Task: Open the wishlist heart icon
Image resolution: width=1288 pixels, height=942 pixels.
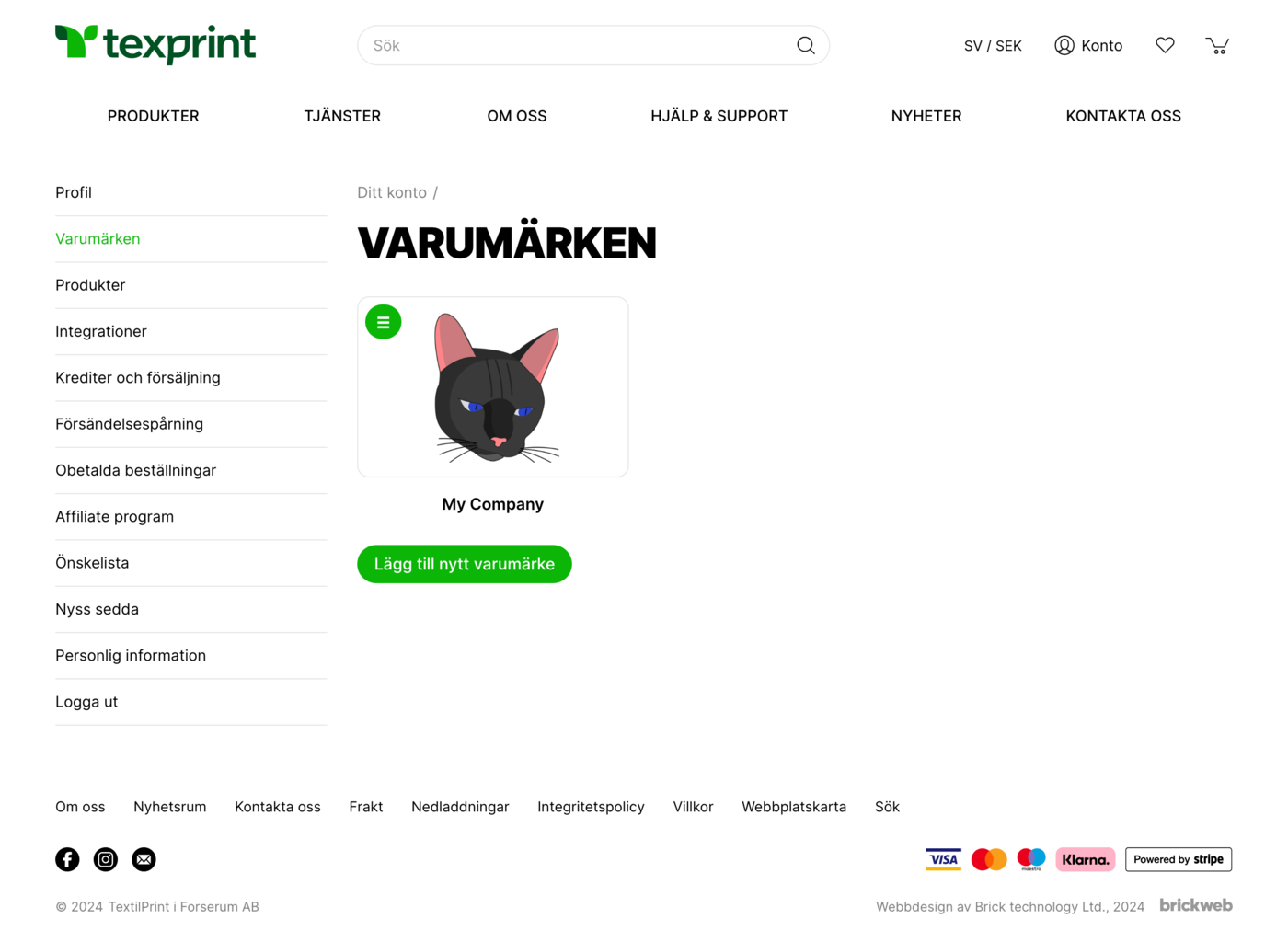Action: click(1165, 45)
